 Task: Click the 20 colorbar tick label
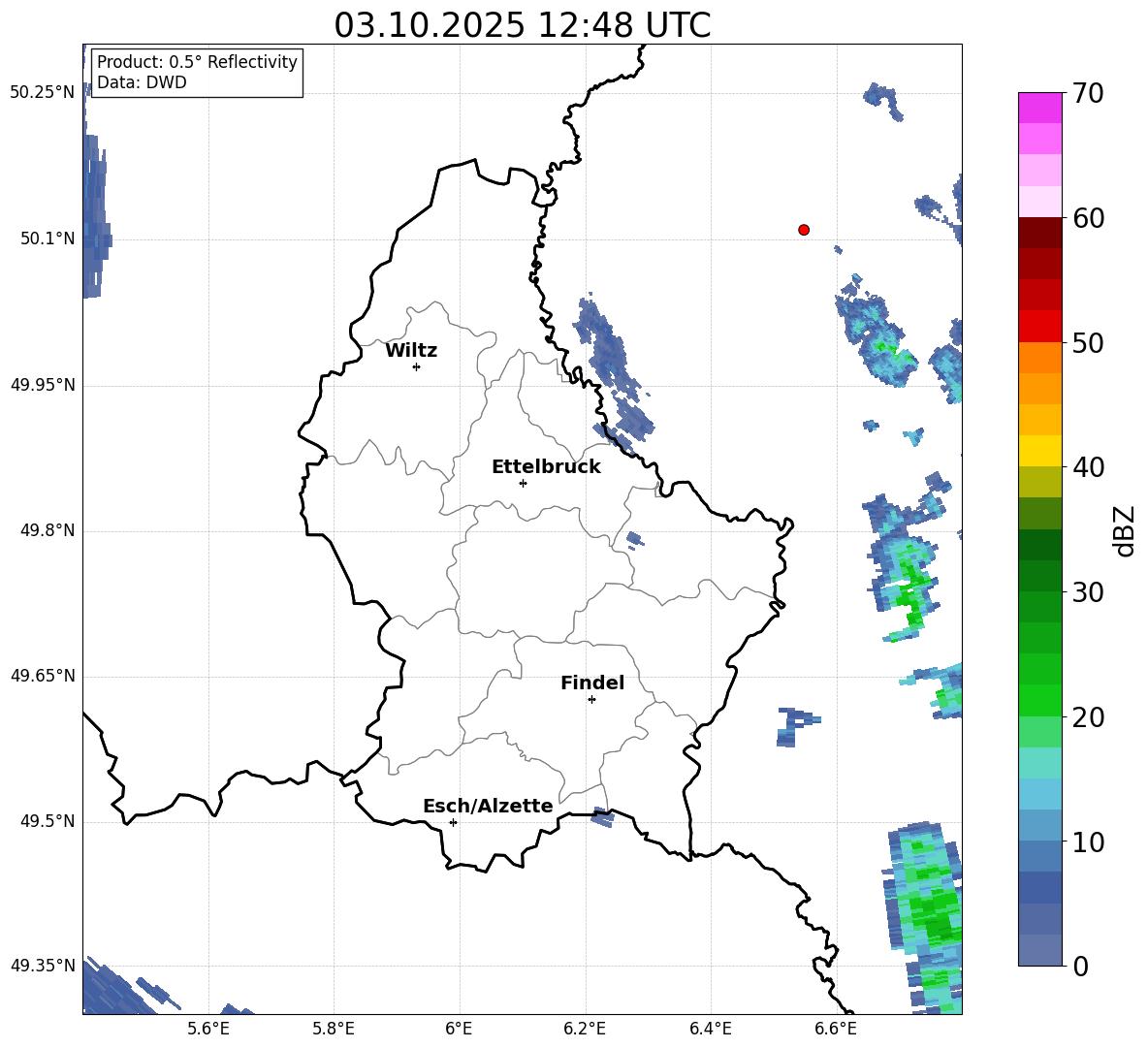pos(1088,717)
